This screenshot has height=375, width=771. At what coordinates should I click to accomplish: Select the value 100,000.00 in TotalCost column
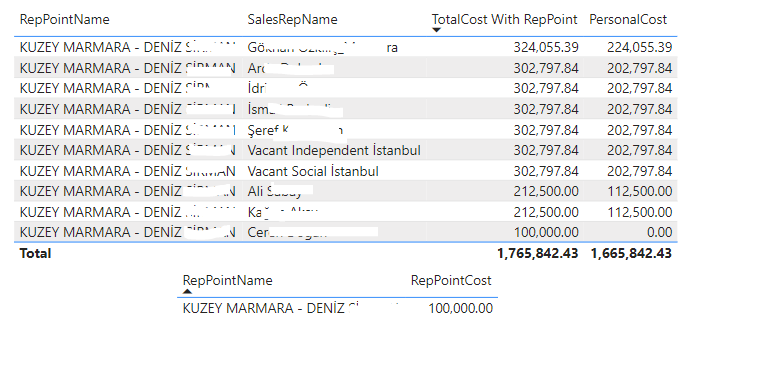point(546,232)
